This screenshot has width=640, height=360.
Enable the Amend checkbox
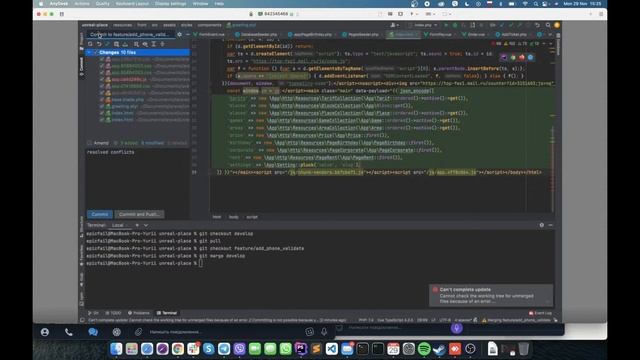(89, 143)
